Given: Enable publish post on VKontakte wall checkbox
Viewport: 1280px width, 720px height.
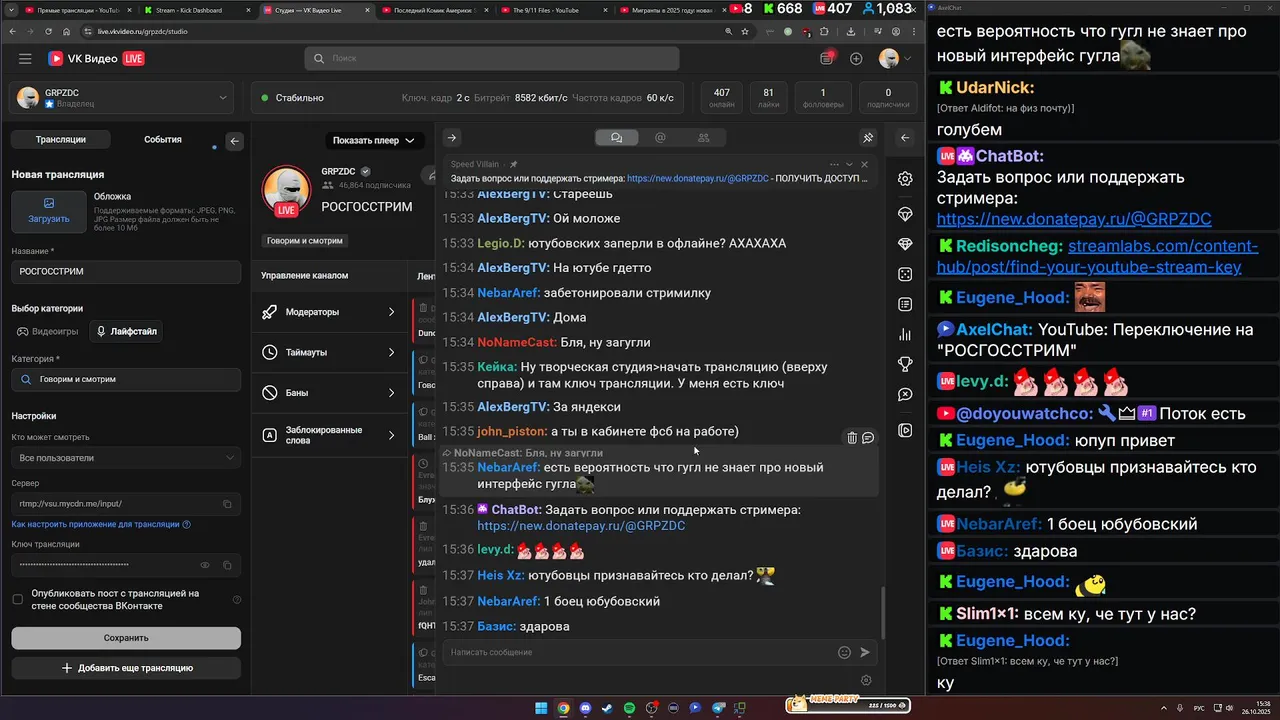Looking at the screenshot, I should click(17, 599).
